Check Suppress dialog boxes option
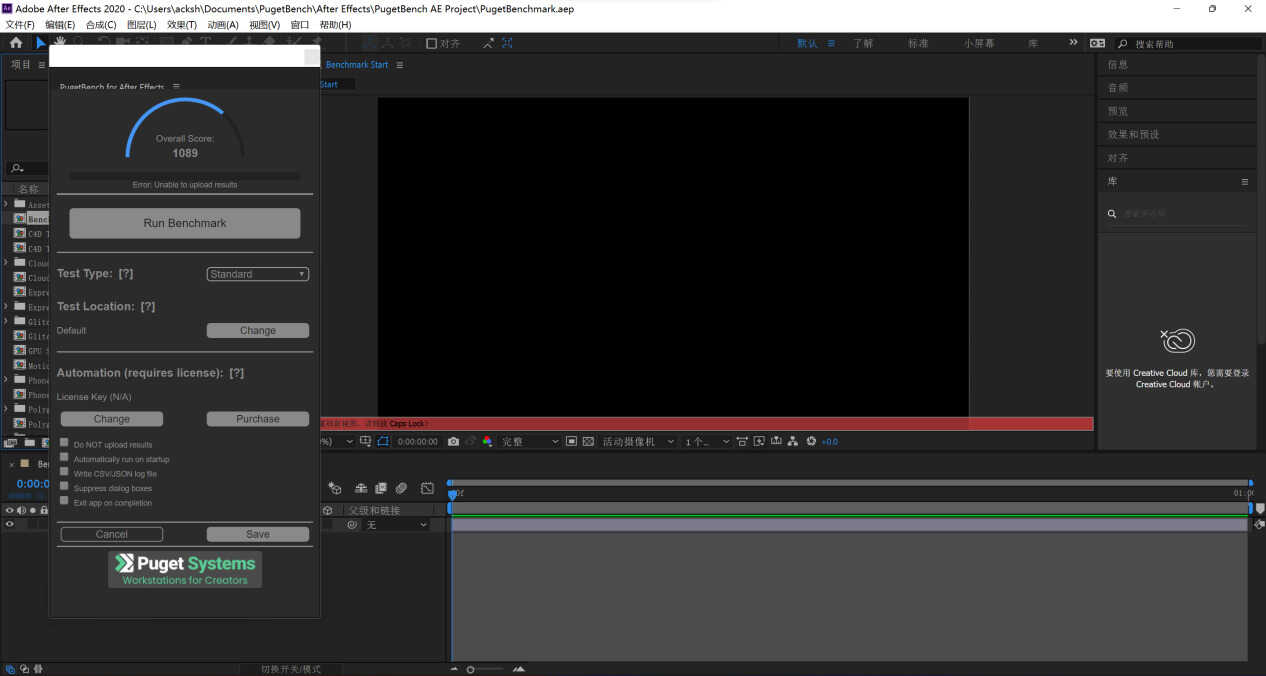This screenshot has height=676, width=1266. (x=64, y=487)
